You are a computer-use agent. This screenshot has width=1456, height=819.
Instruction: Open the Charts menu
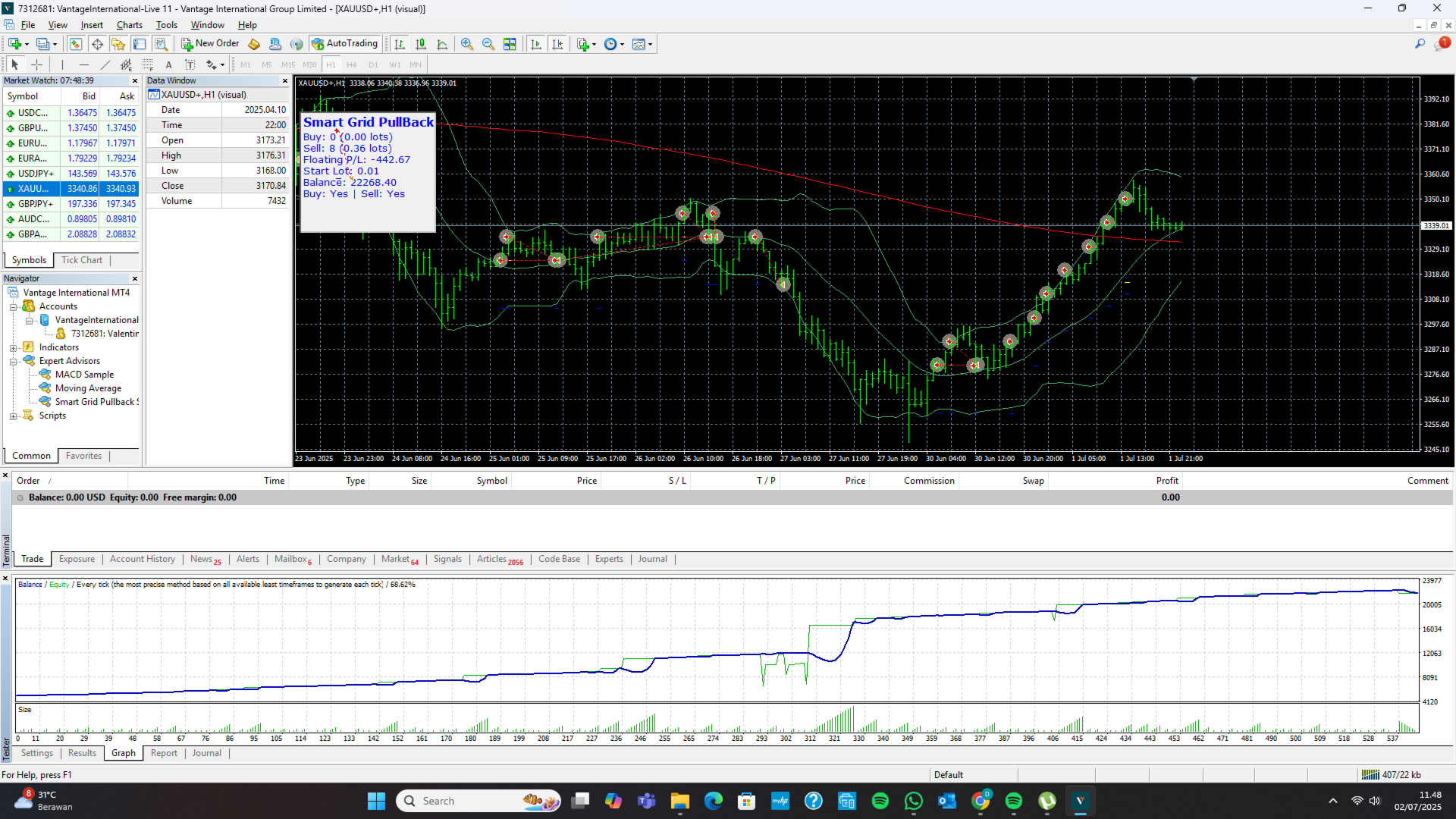[x=129, y=25]
